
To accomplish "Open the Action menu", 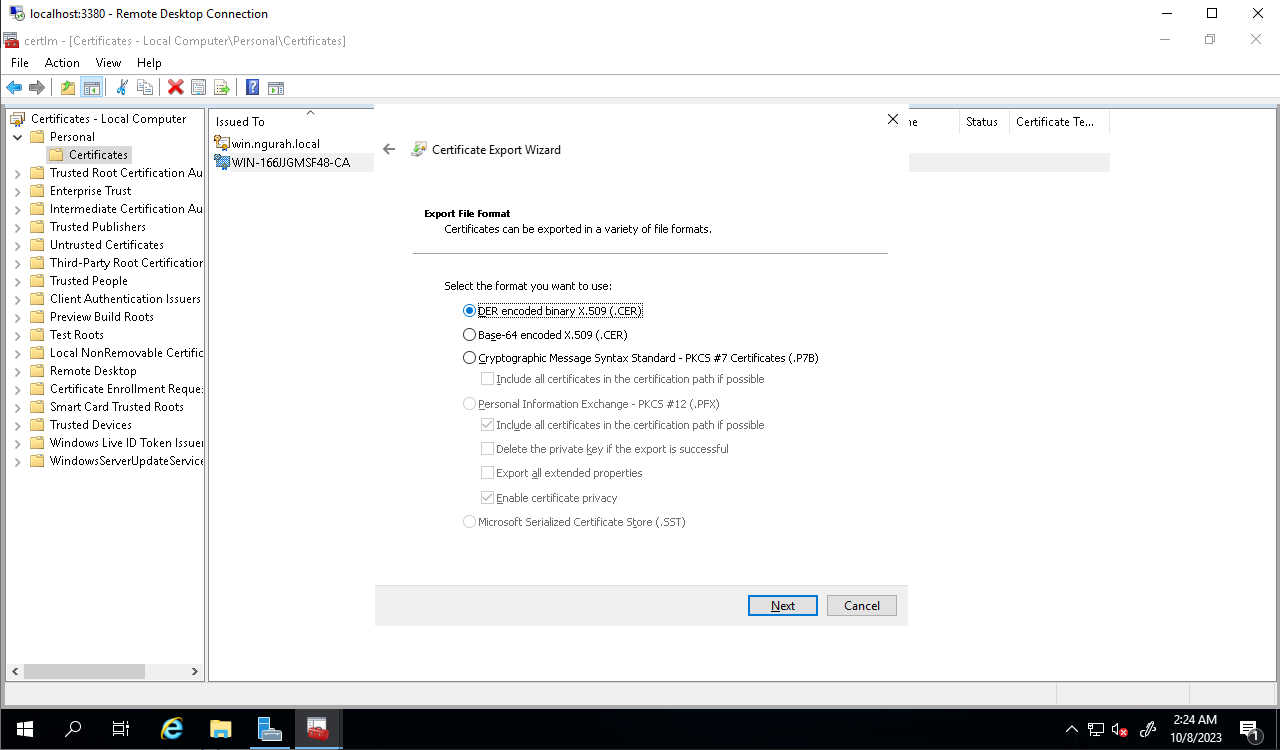I will pyautogui.click(x=62, y=63).
